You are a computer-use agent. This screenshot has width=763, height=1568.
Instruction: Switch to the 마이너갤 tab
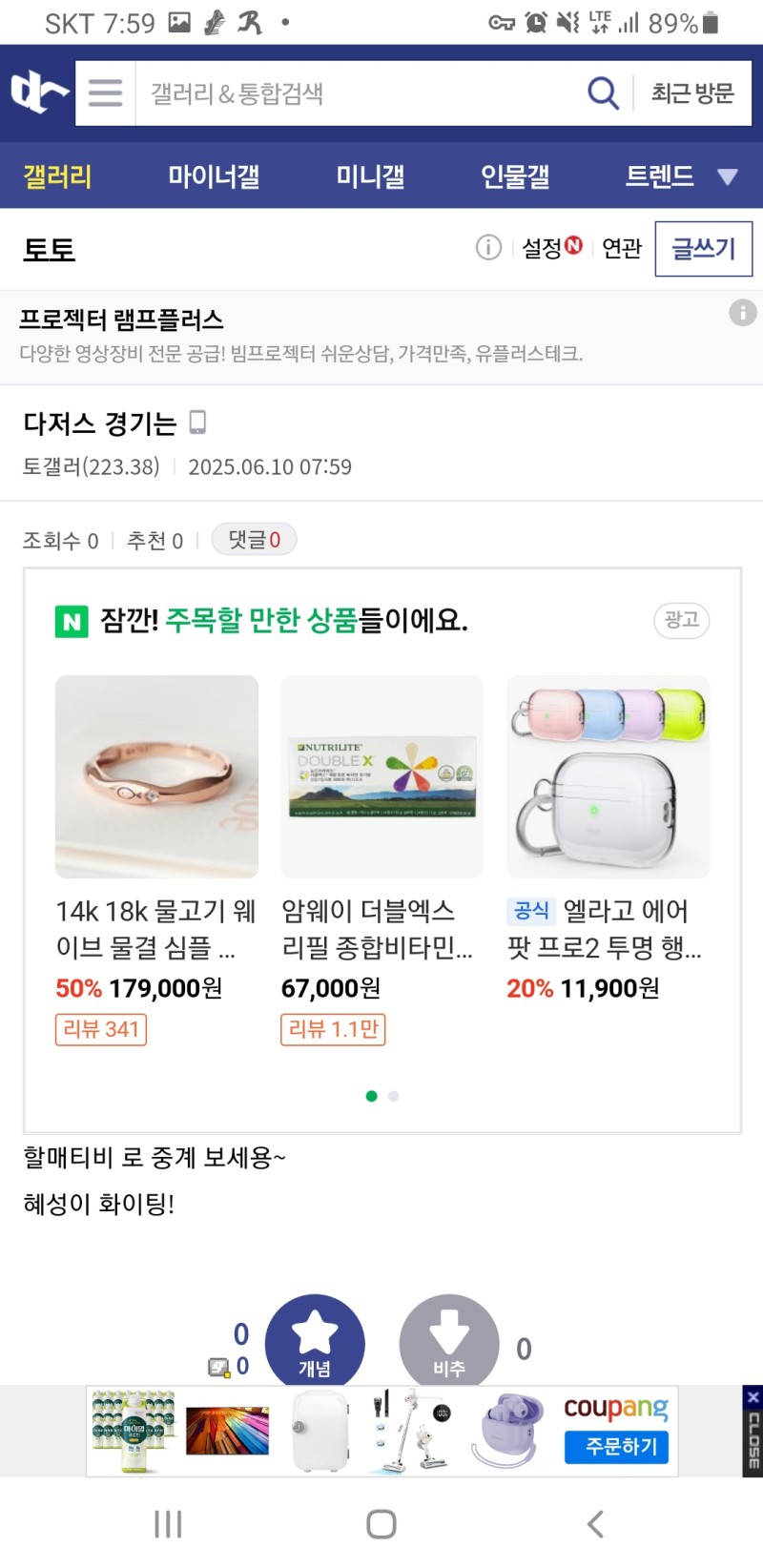(214, 176)
